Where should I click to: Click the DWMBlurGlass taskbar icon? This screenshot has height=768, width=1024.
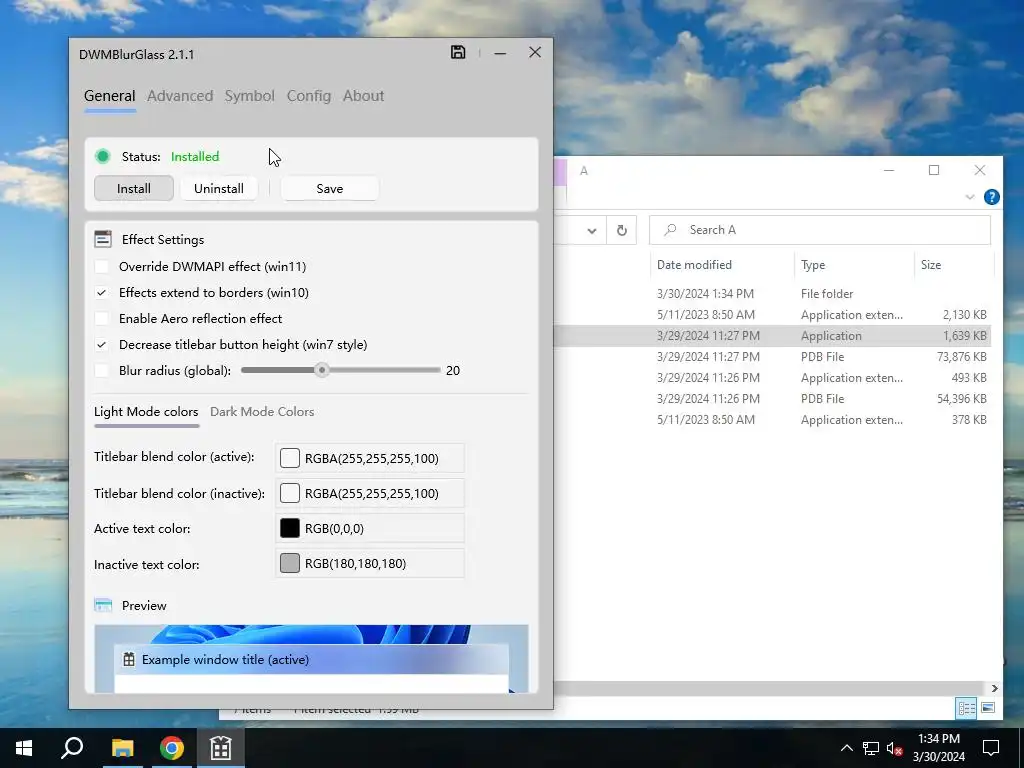221,748
